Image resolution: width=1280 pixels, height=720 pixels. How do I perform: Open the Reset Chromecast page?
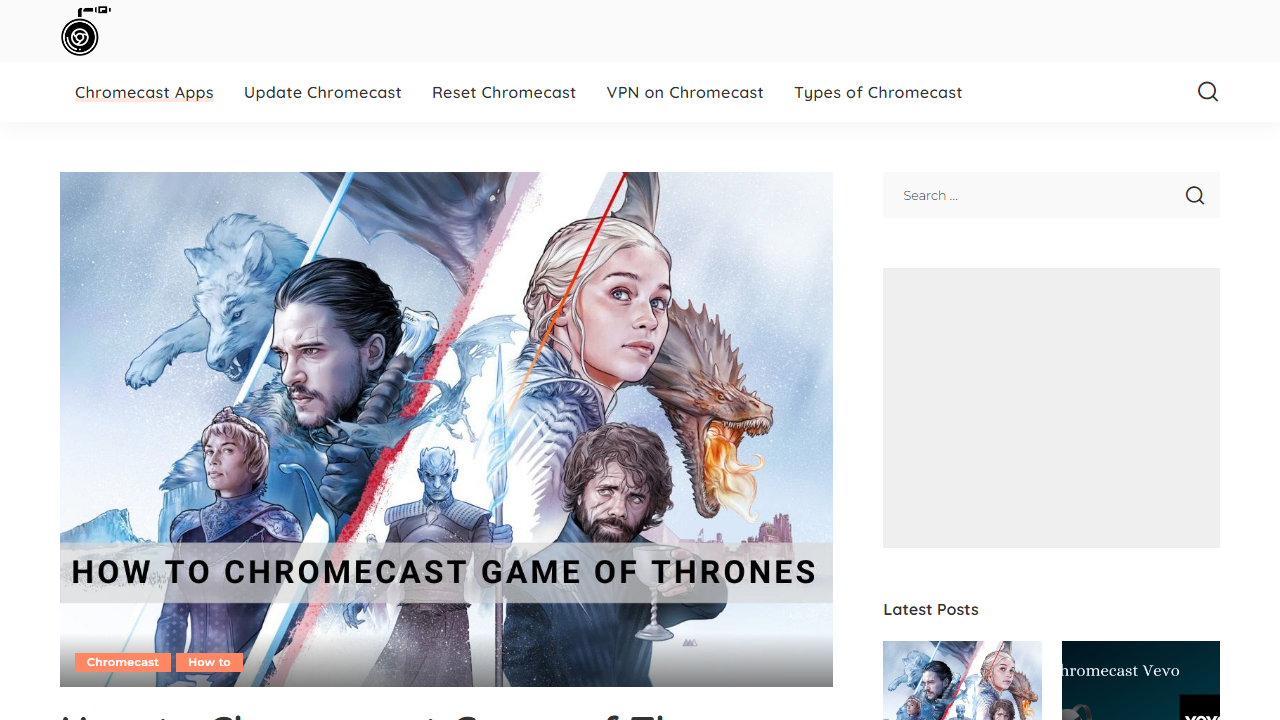pyautogui.click(x=504, y=92)
